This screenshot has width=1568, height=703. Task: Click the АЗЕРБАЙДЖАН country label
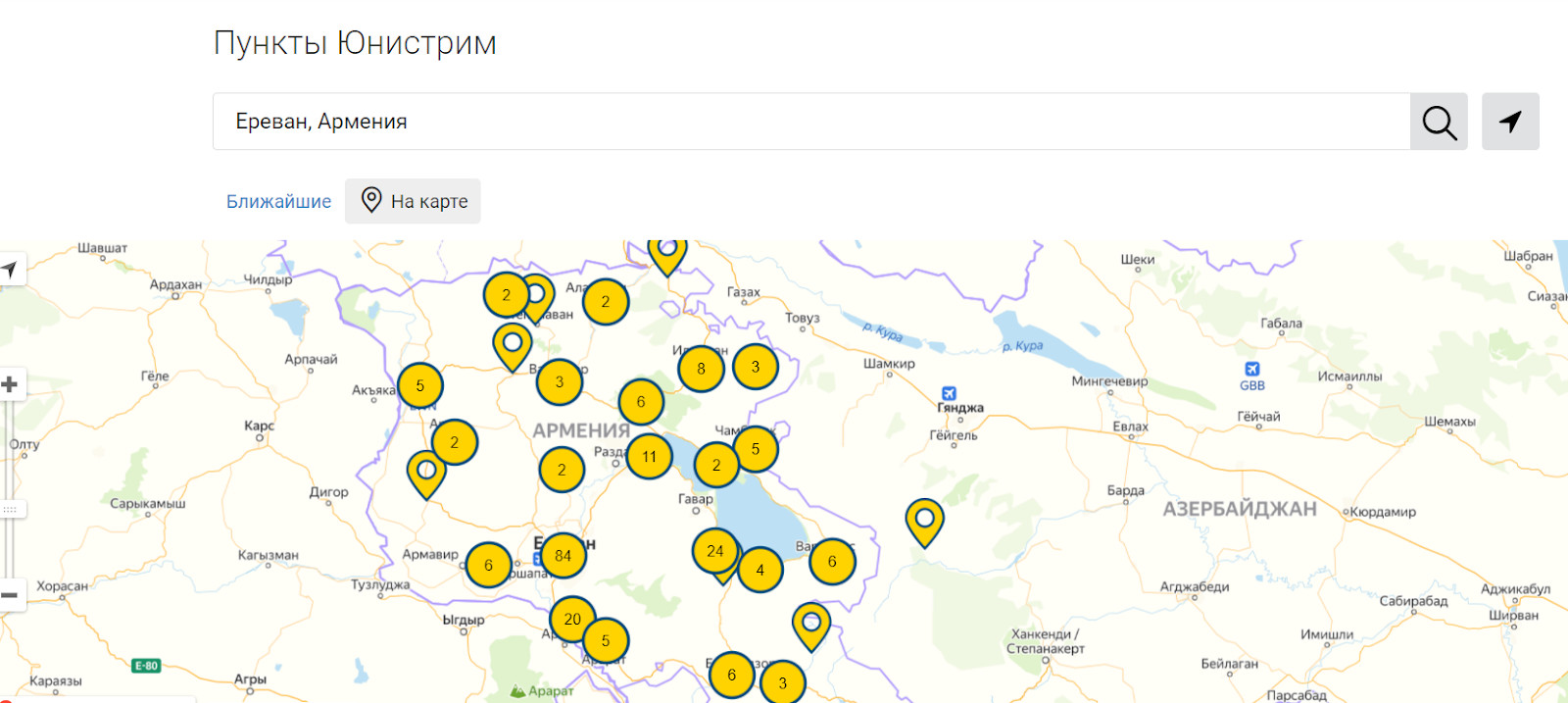pos(1240,509)
